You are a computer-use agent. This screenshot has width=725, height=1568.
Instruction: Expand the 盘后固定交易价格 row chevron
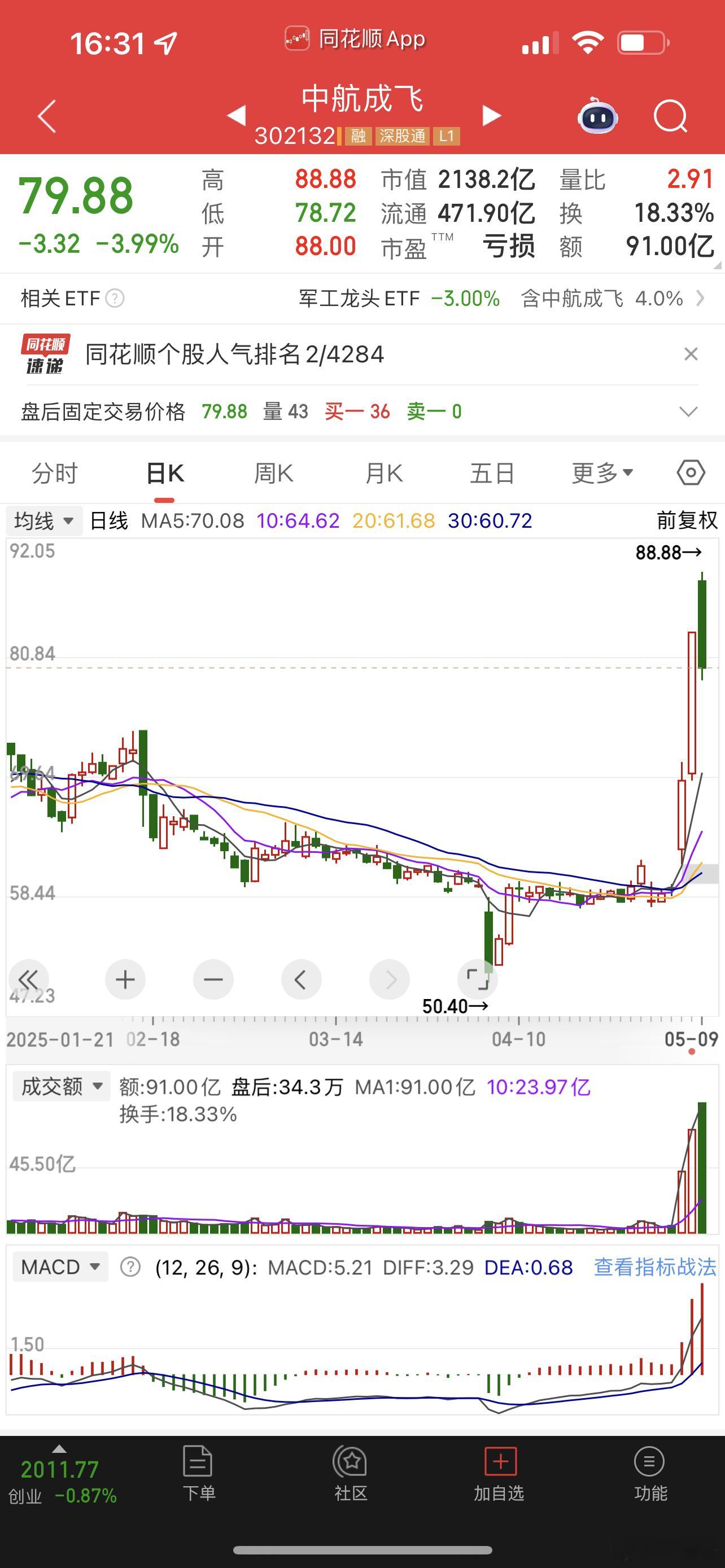688,412
